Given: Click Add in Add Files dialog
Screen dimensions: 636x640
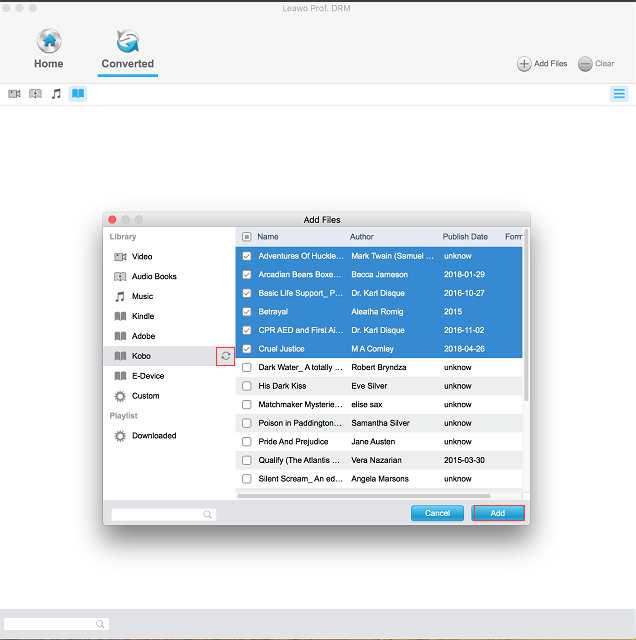Looking at the screenshot, I should [x=498, y=513].
